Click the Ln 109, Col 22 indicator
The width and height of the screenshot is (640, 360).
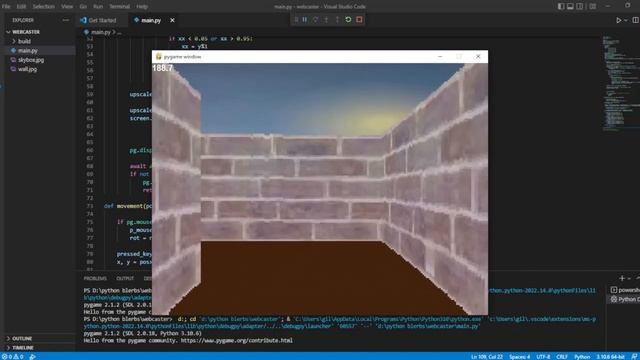[x=487, y=357]
